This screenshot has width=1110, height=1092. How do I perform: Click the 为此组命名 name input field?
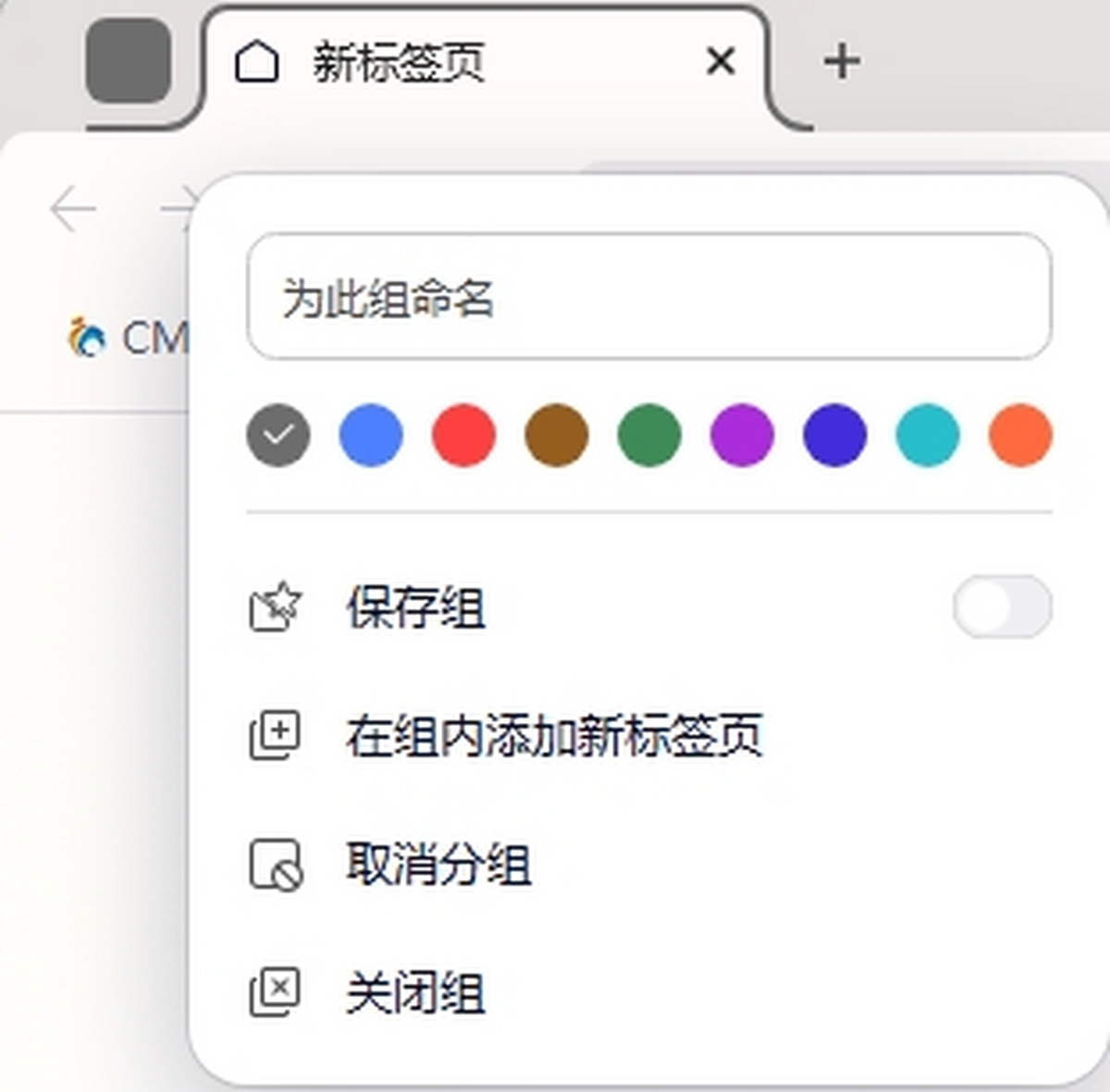point(647,298)
